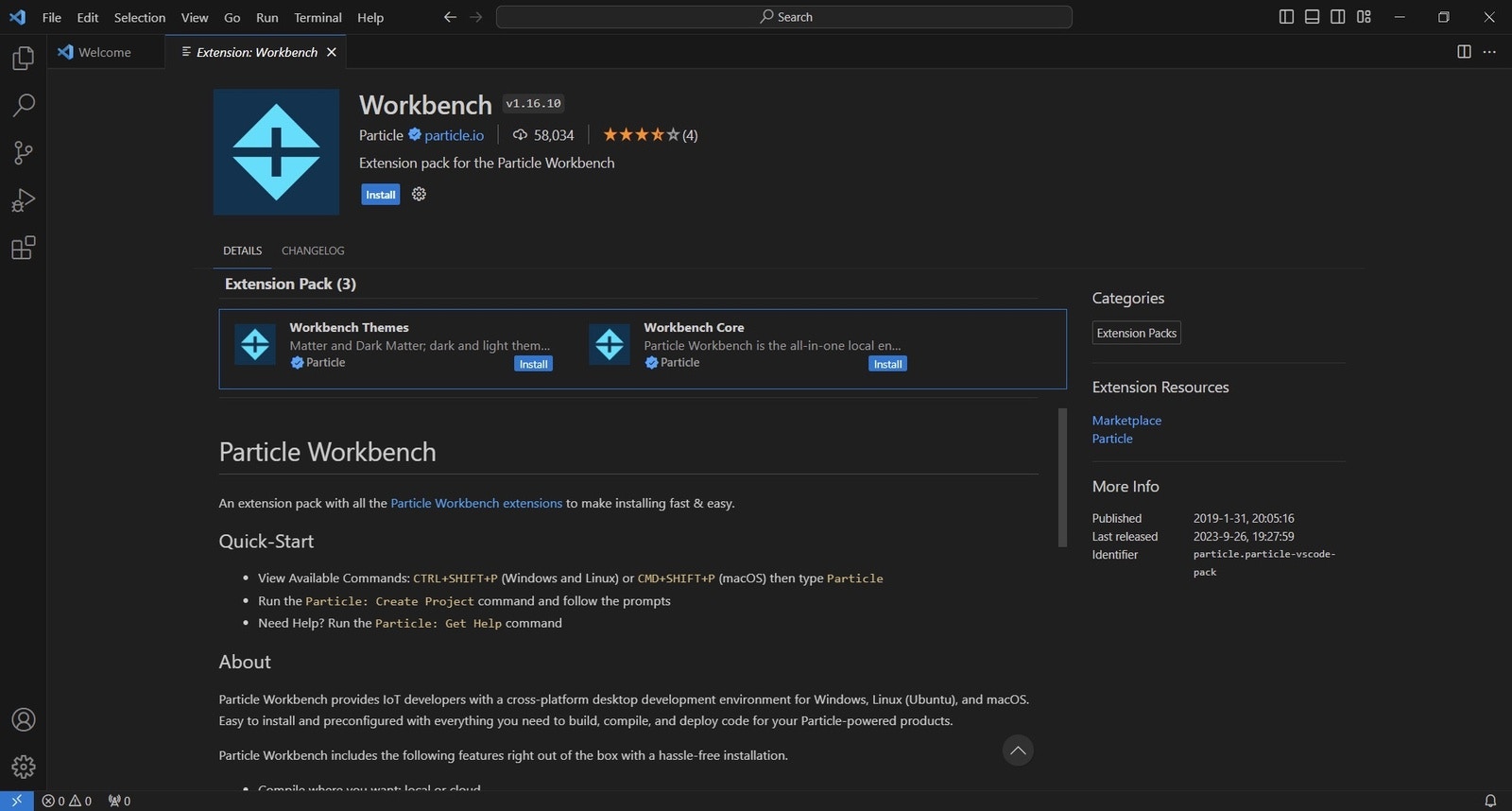
Task: Click the ports forwarded status item
Action: point(119,801)
